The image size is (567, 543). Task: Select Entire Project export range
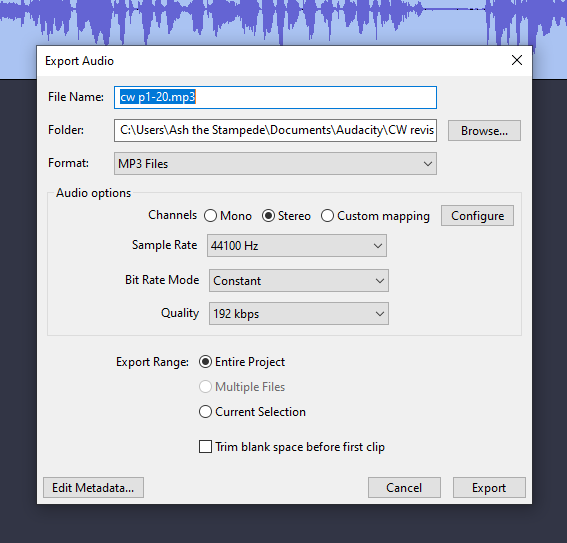click(x=242, y=362)
